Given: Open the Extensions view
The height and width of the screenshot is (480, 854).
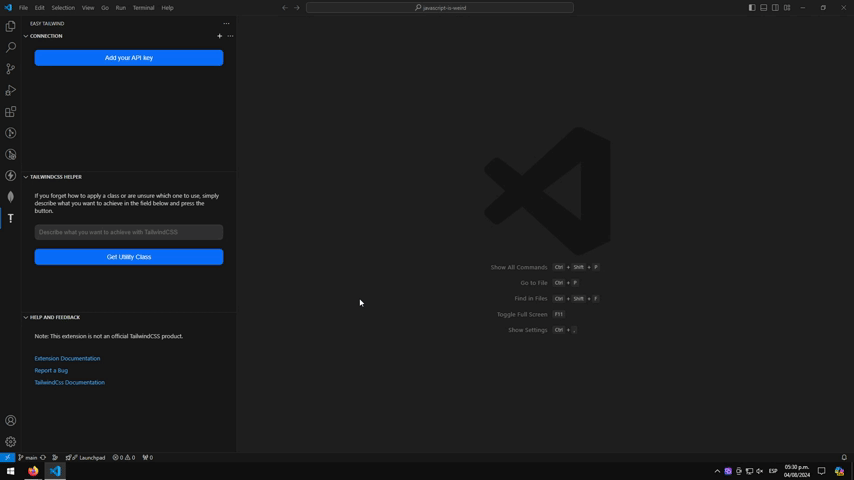Looking at the screenshot, I should (x=10, y=112).
